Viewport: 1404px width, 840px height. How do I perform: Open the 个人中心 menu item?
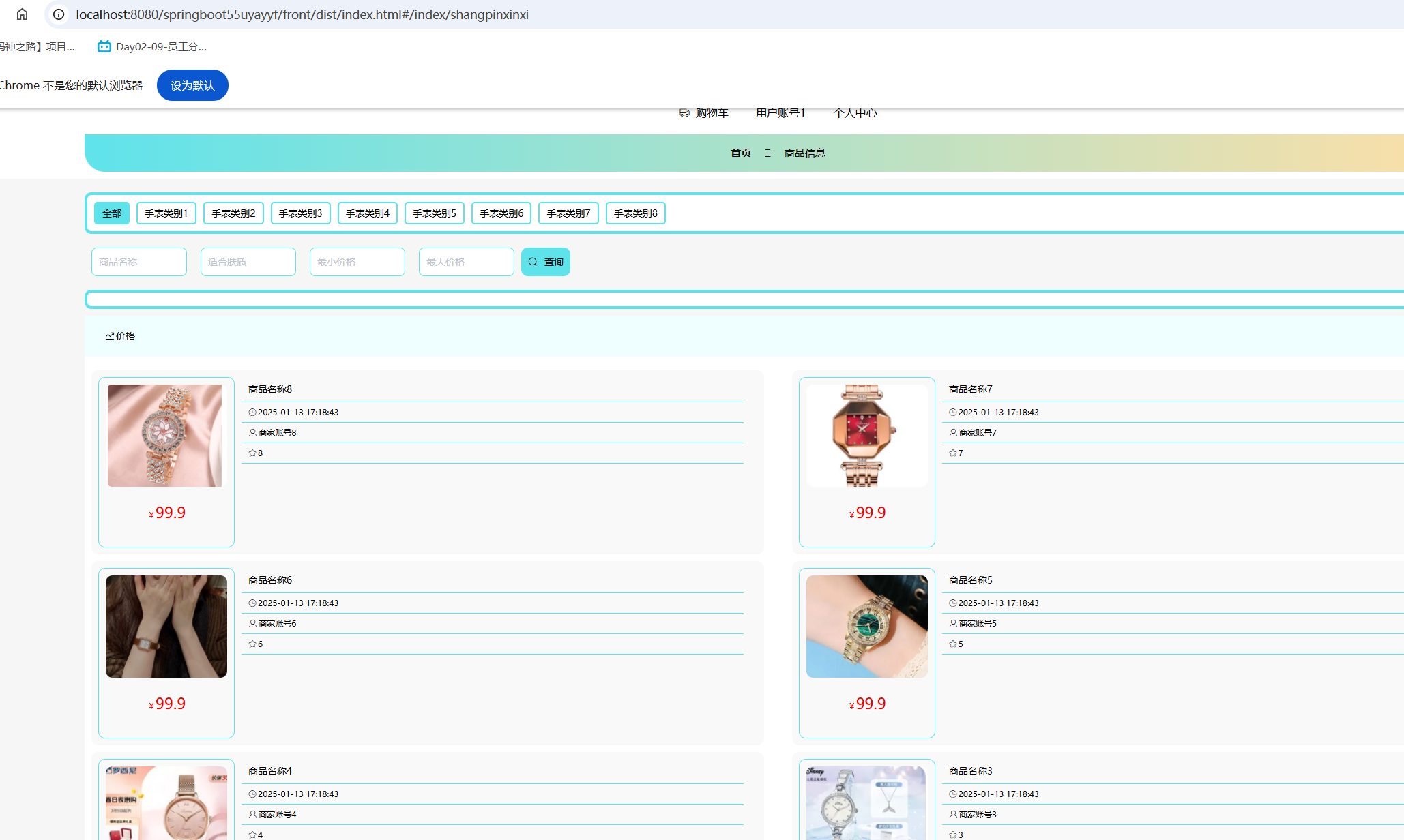tap(854, 113)
